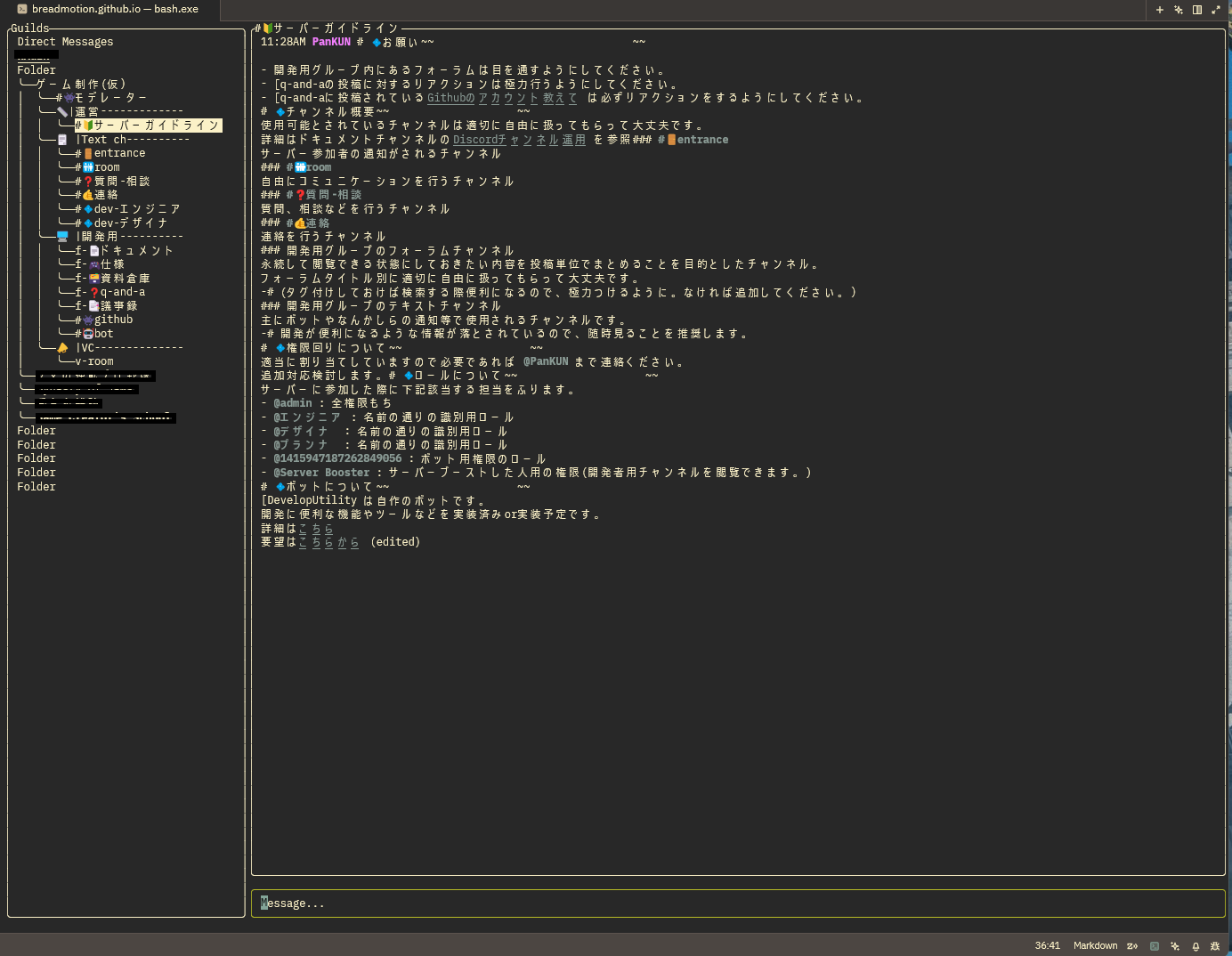Toggle terminal panel icon in status bar

click(x=1155, y=946)
